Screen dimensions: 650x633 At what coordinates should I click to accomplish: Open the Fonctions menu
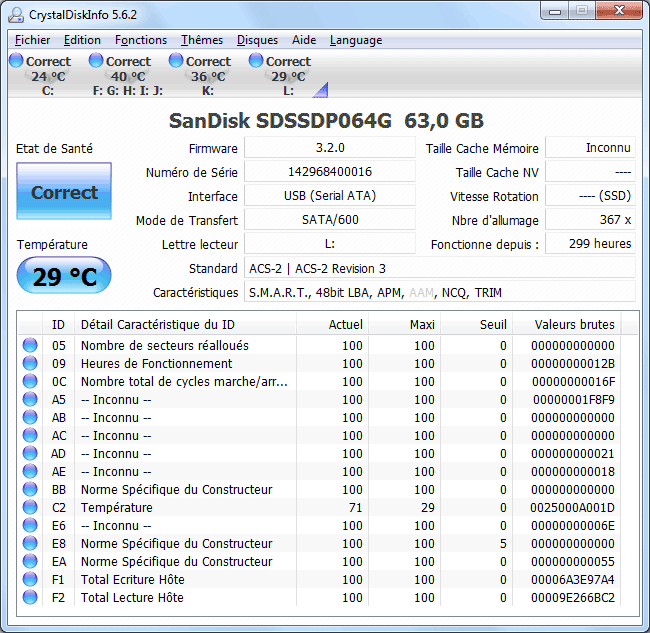(x=141, y=40)
